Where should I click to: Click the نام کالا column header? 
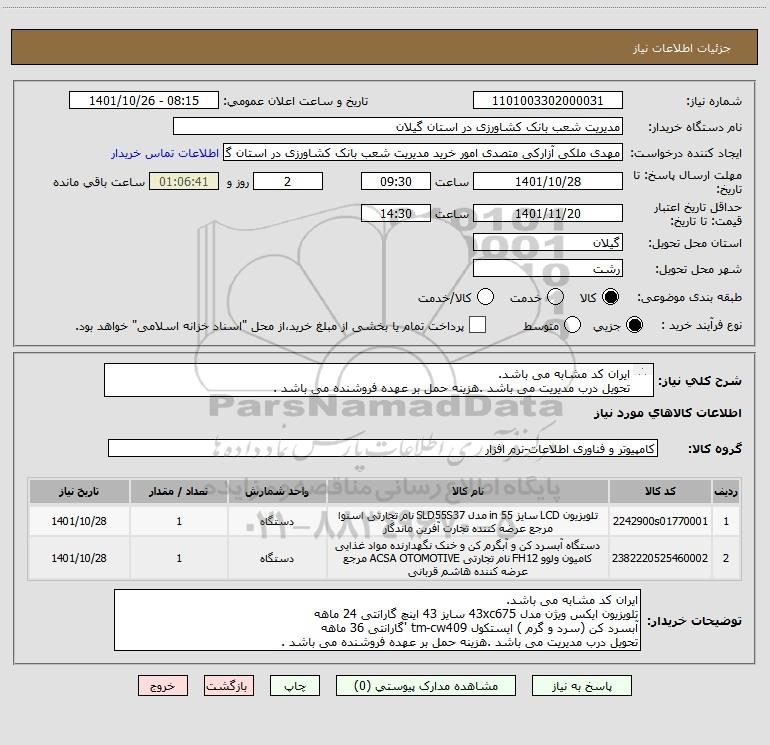[468, 491]
